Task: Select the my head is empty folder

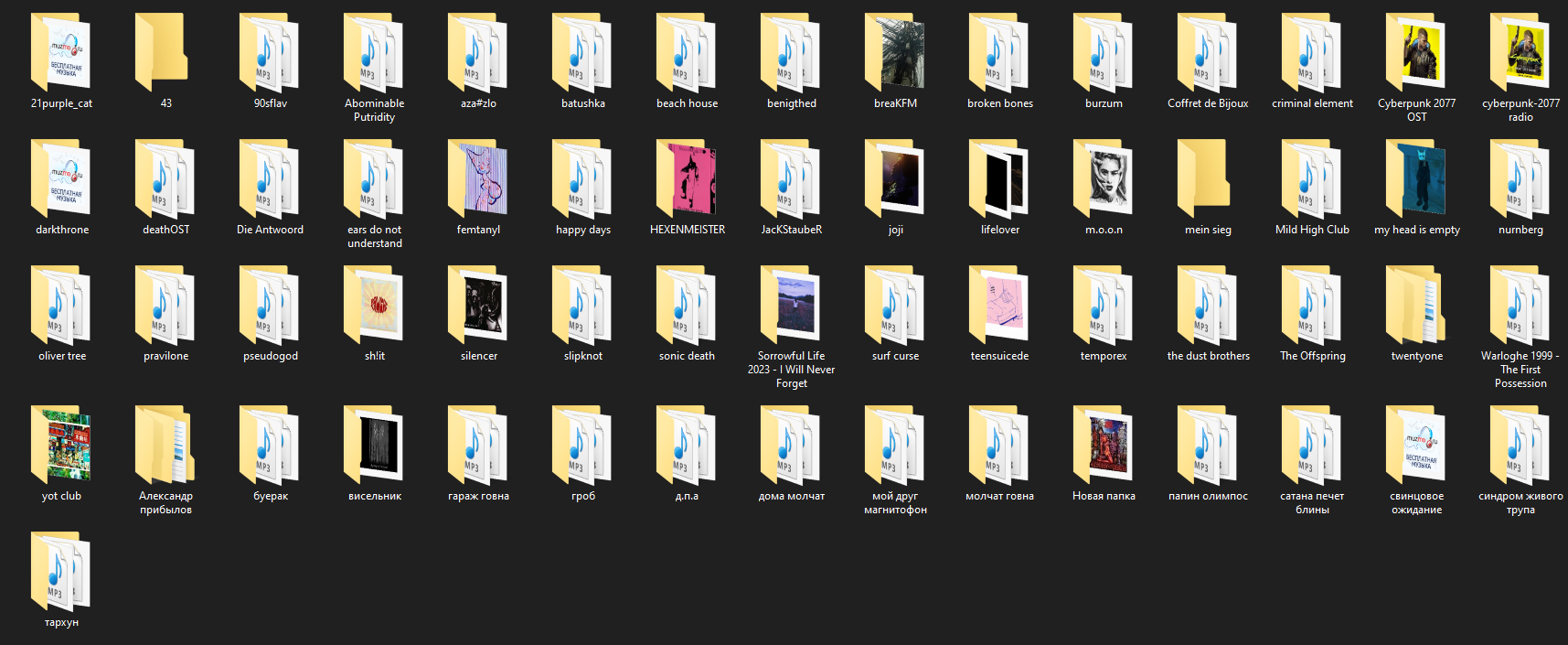Action: tap(1416, 177)
